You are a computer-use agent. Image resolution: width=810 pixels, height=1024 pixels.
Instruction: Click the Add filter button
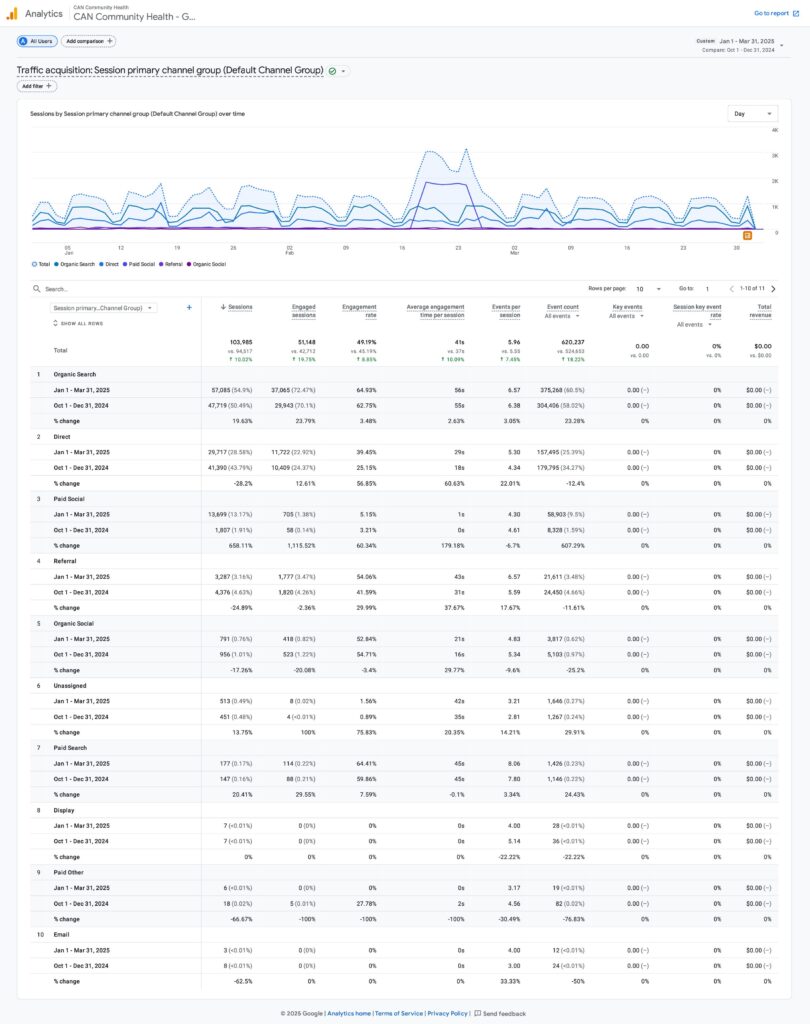coord(37,86)
